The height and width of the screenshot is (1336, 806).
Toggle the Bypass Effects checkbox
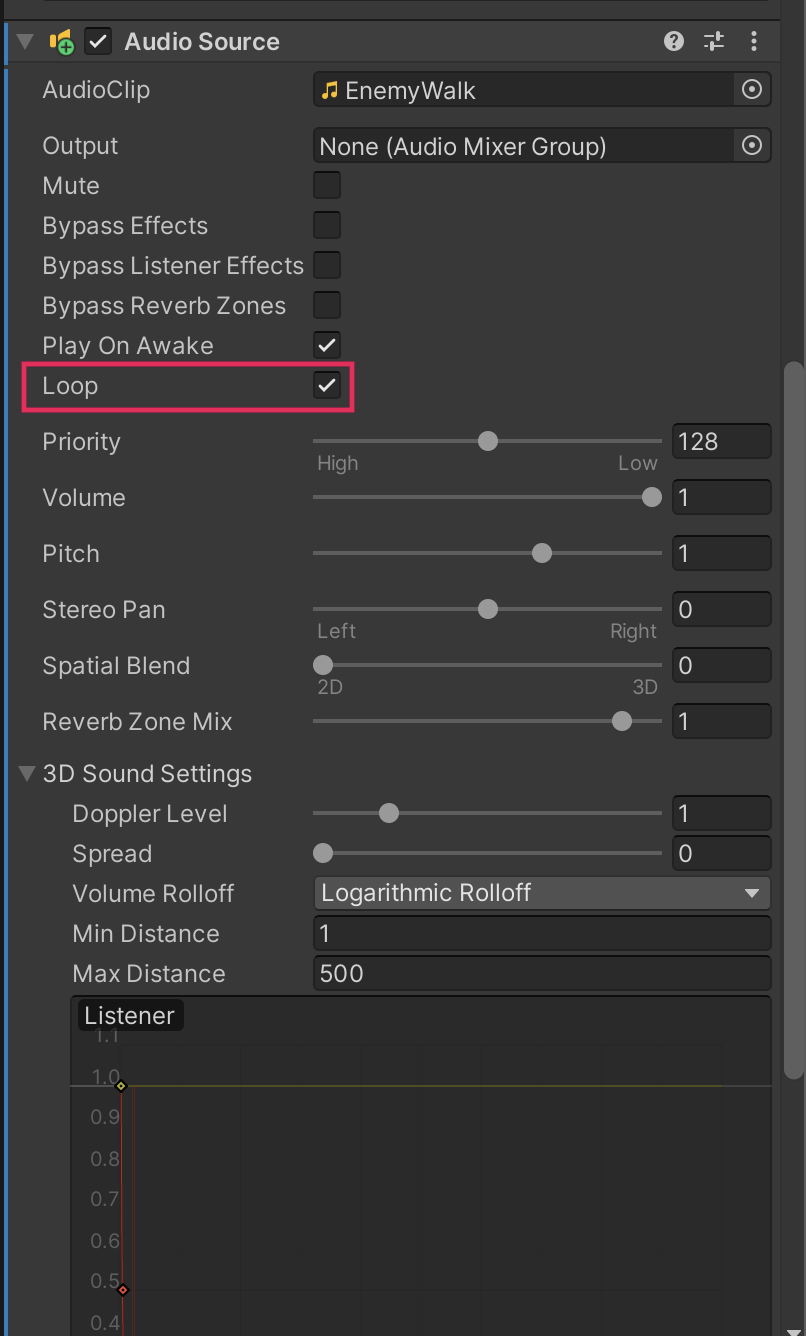(x=327, y=226)
